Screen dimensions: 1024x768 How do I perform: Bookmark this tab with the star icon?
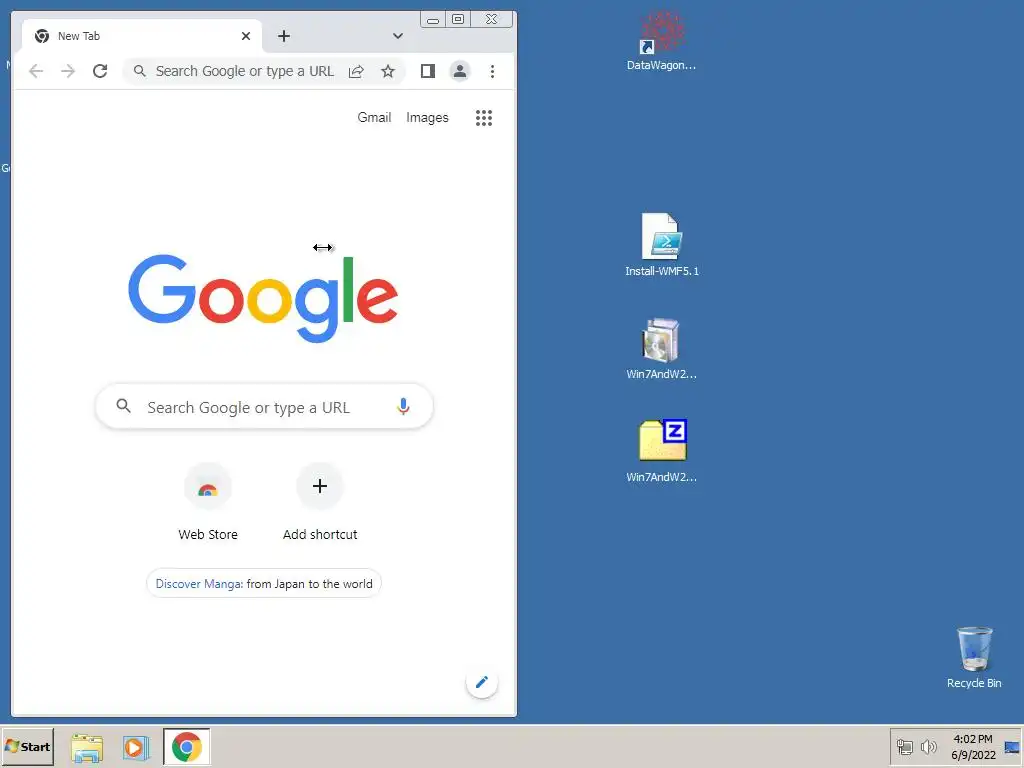(x=388, y=71)
